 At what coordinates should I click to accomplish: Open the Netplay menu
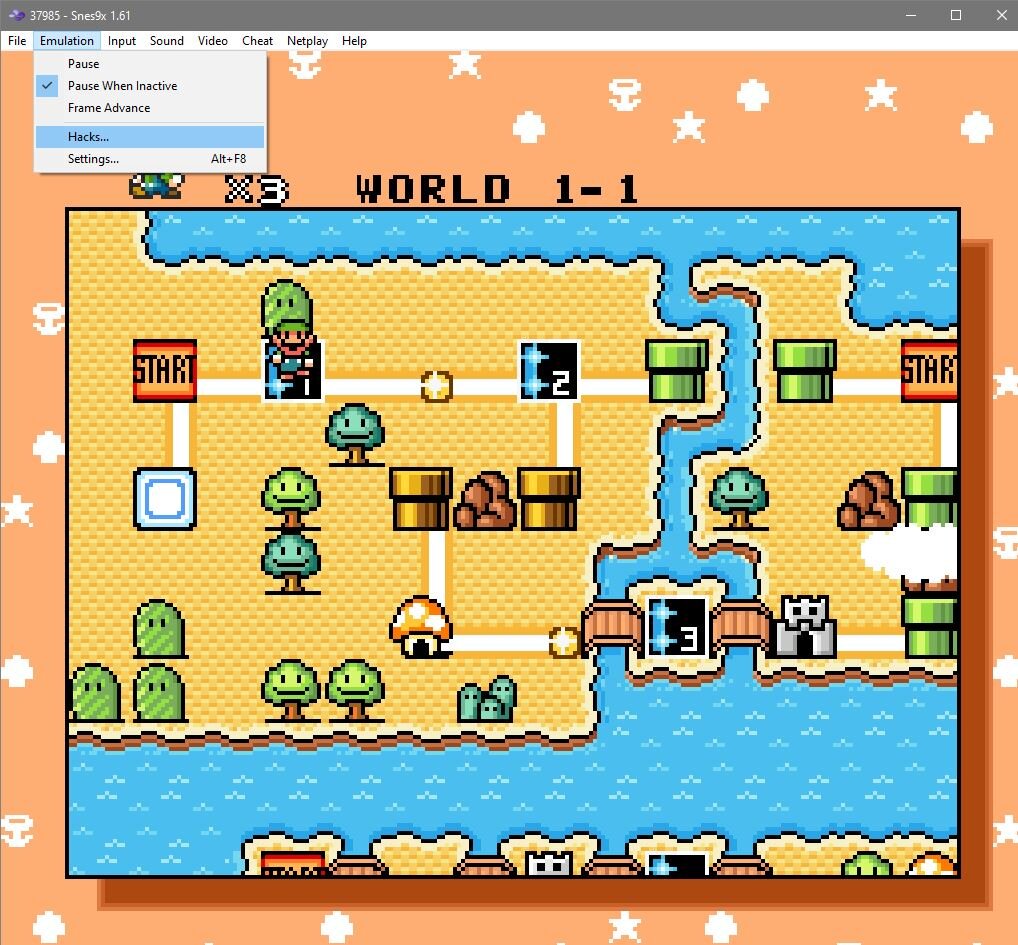coord(307,41)
